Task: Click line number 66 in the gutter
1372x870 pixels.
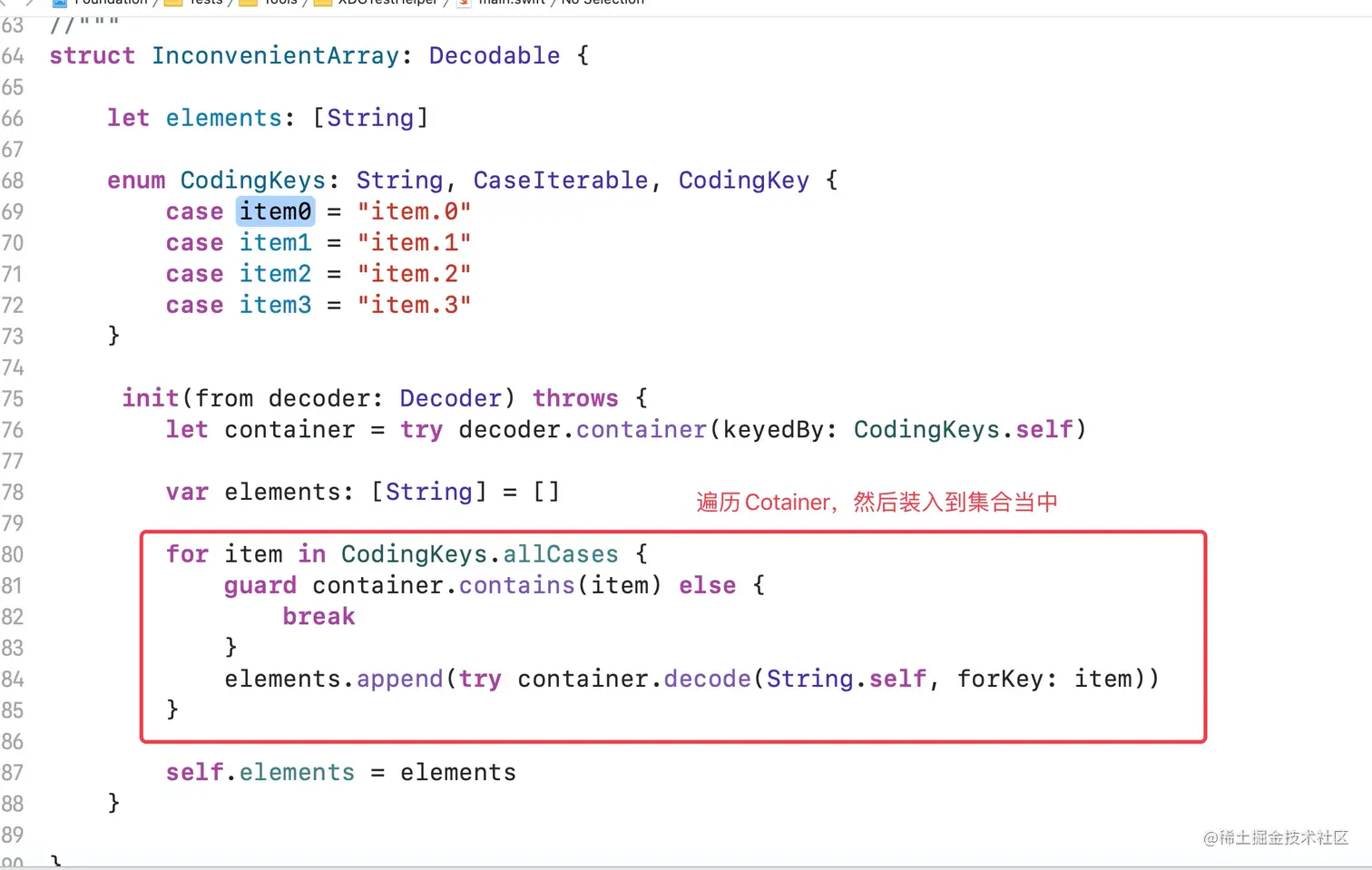Action: pos(13,119)
